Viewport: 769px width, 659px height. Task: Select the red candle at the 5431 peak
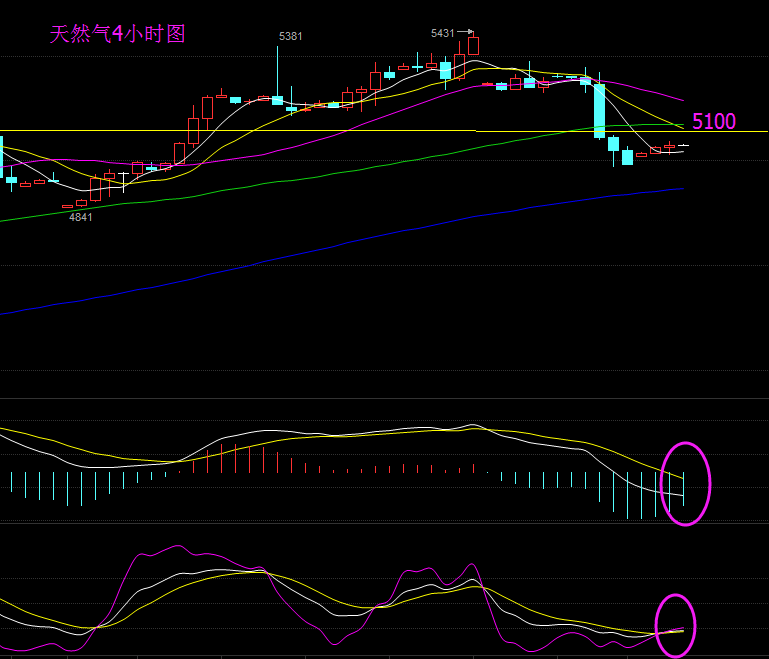pos(473,46)
